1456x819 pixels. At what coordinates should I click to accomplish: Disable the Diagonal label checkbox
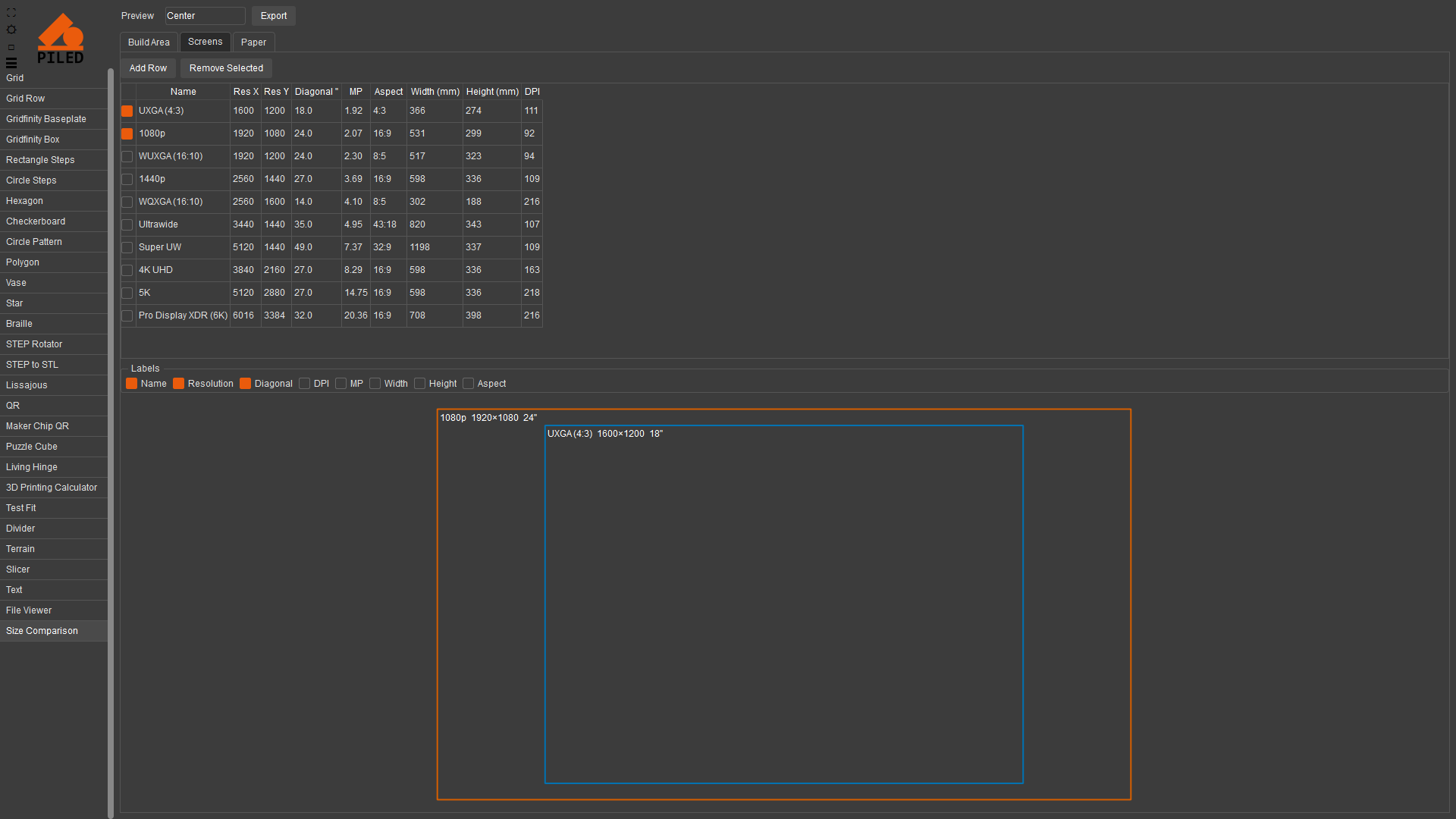coord(246,384)
